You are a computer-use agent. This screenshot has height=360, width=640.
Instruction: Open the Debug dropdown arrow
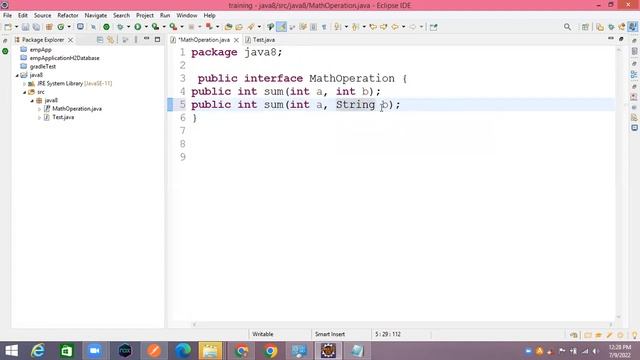[128, 27]
